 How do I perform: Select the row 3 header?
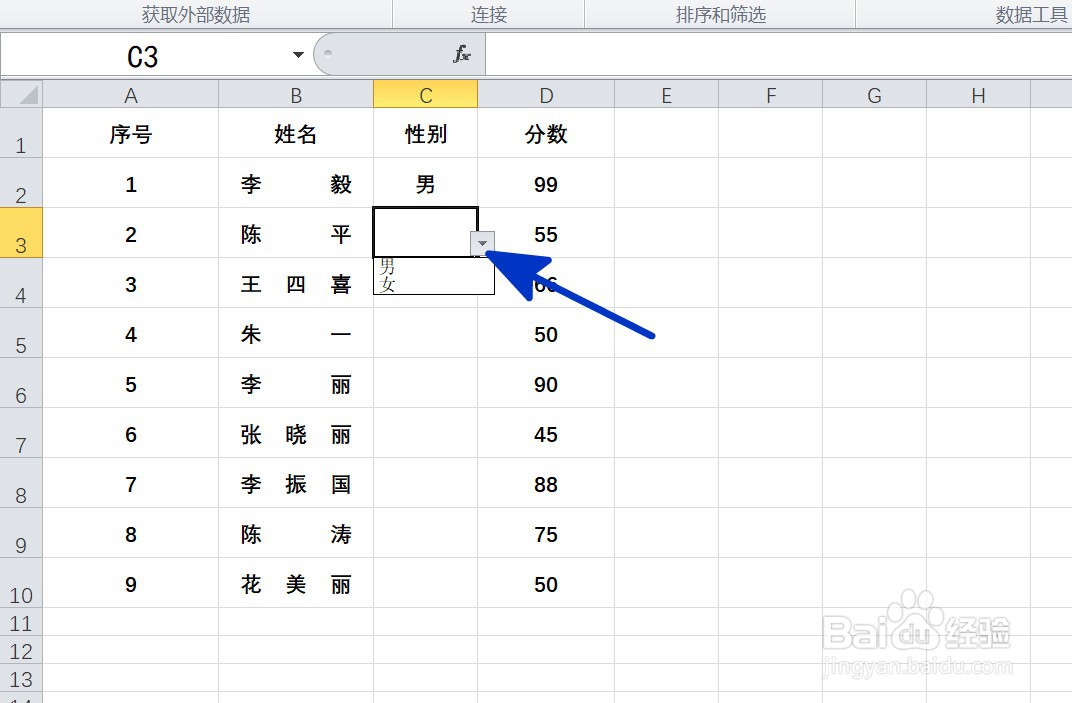pos(21,234)
